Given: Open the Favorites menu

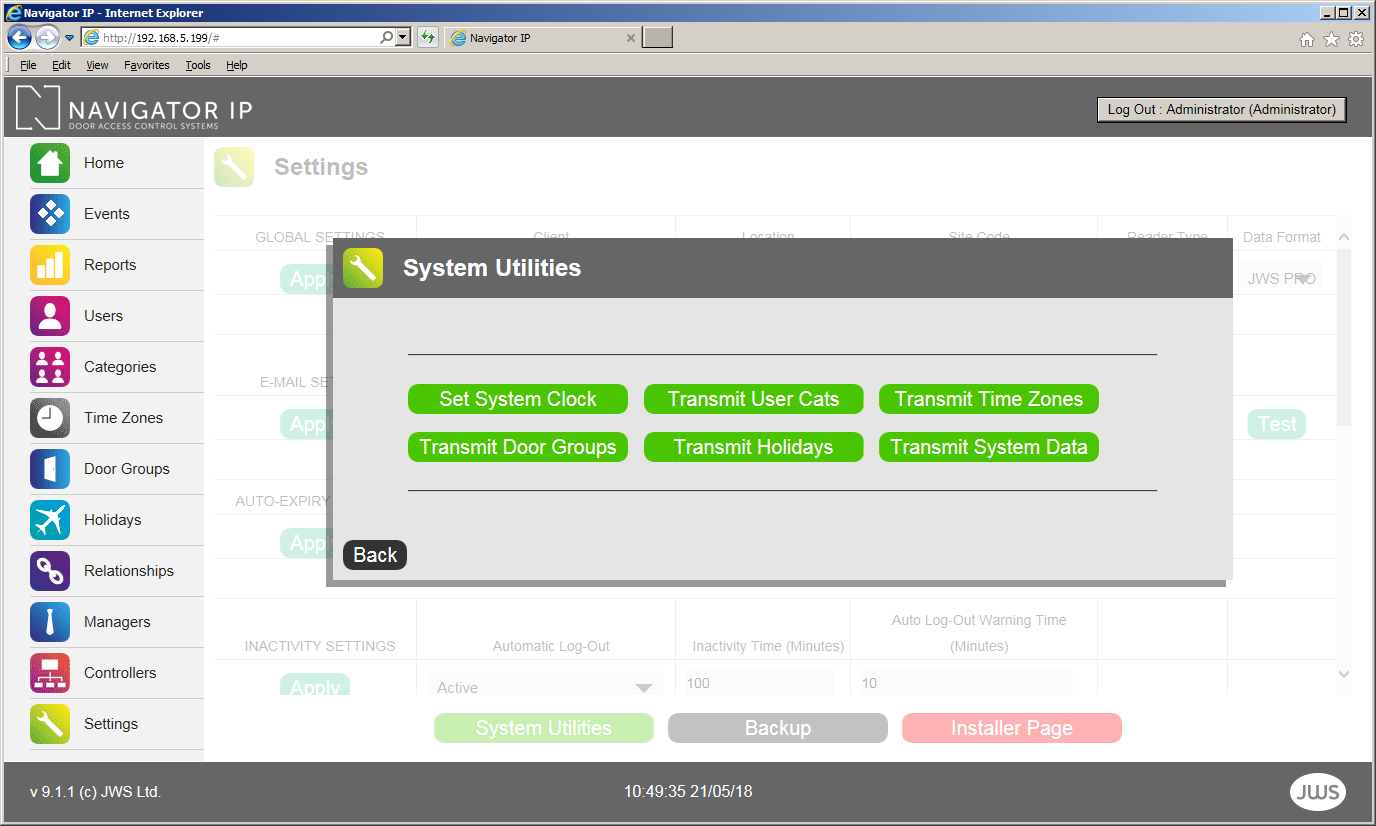Looking at the screenshot, I should [147, 65].
